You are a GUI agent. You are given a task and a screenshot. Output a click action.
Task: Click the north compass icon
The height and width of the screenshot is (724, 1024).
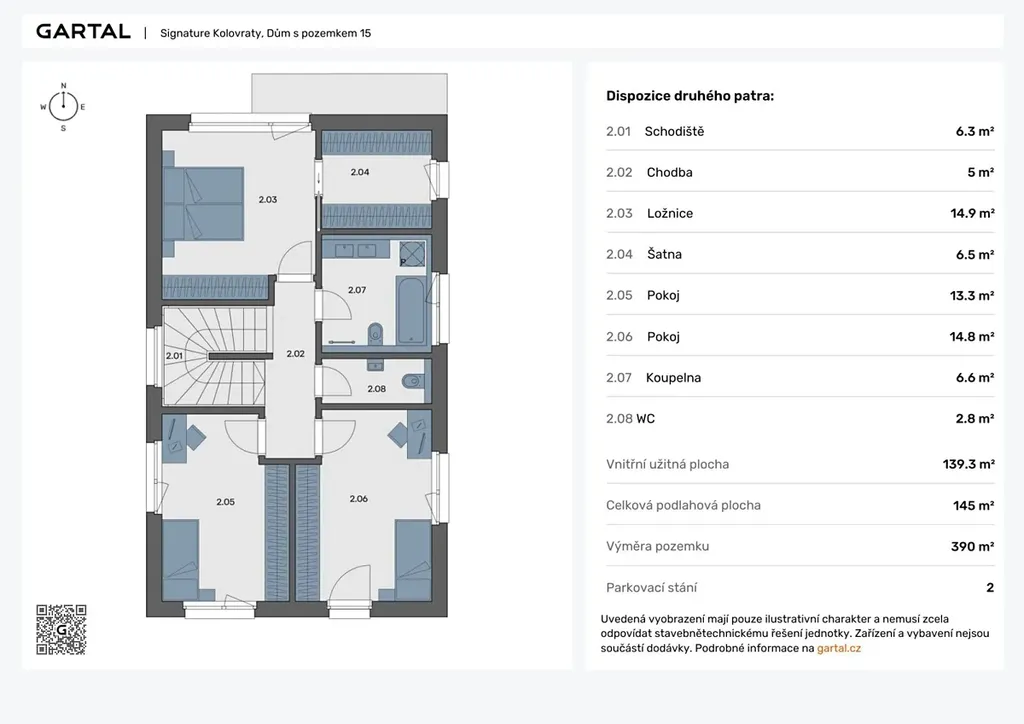[x=63, y=105]
